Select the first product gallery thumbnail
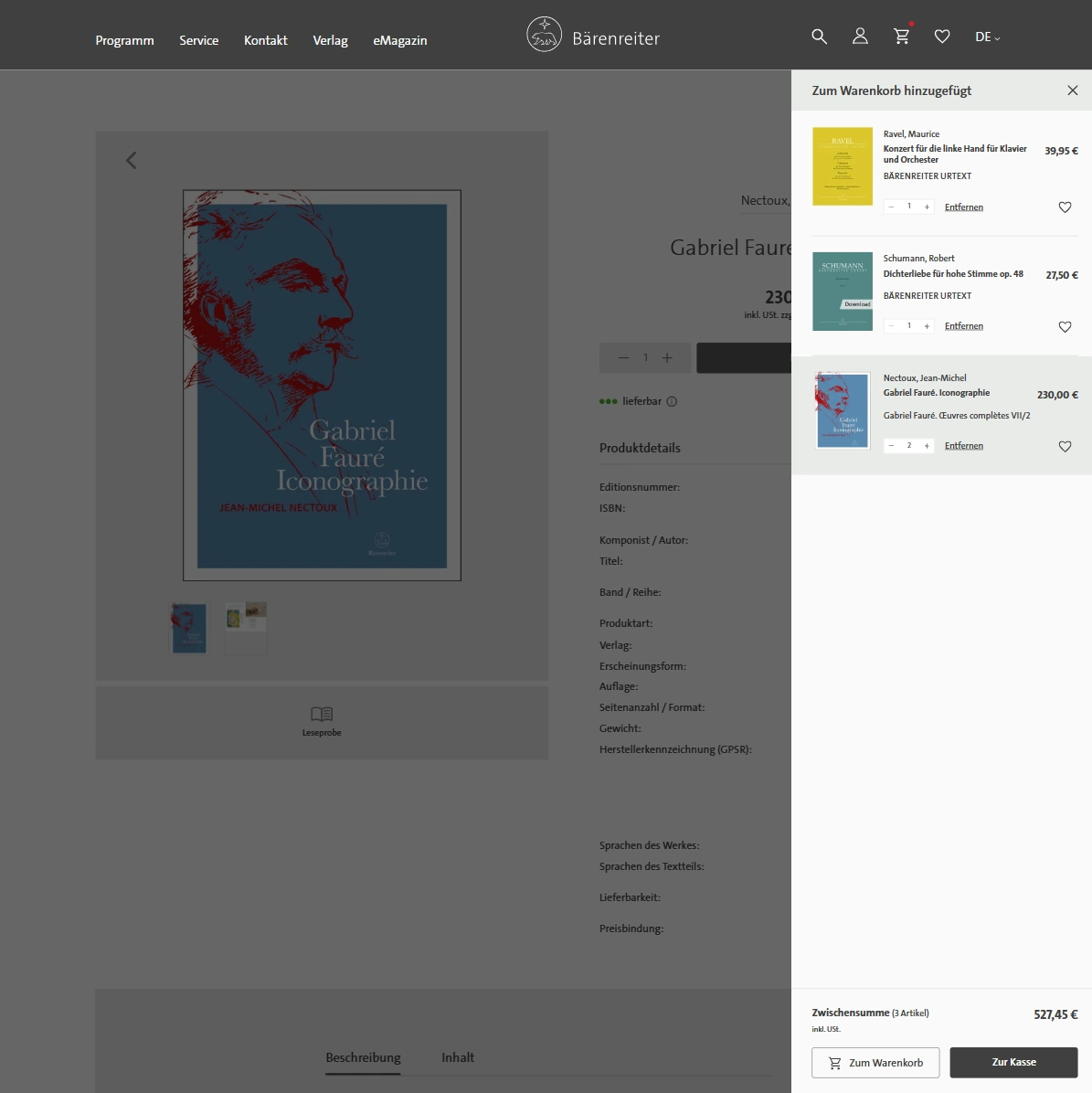Image resolution: width=1092 pixels, height=1093 pixels. pyautogui.click(x=189, y=628)
